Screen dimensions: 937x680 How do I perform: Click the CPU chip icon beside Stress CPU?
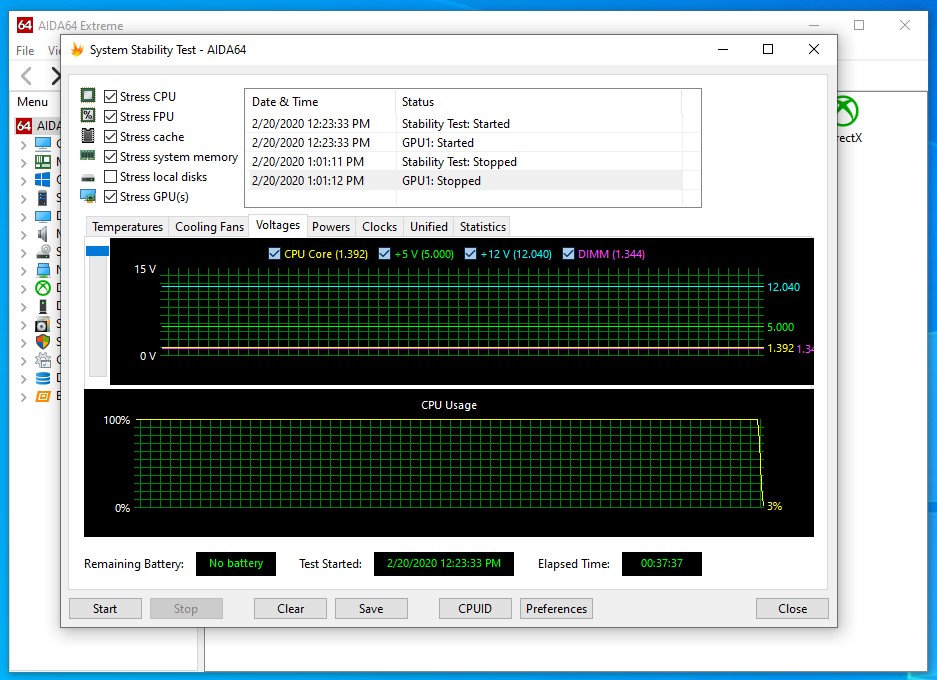(88, 96)
